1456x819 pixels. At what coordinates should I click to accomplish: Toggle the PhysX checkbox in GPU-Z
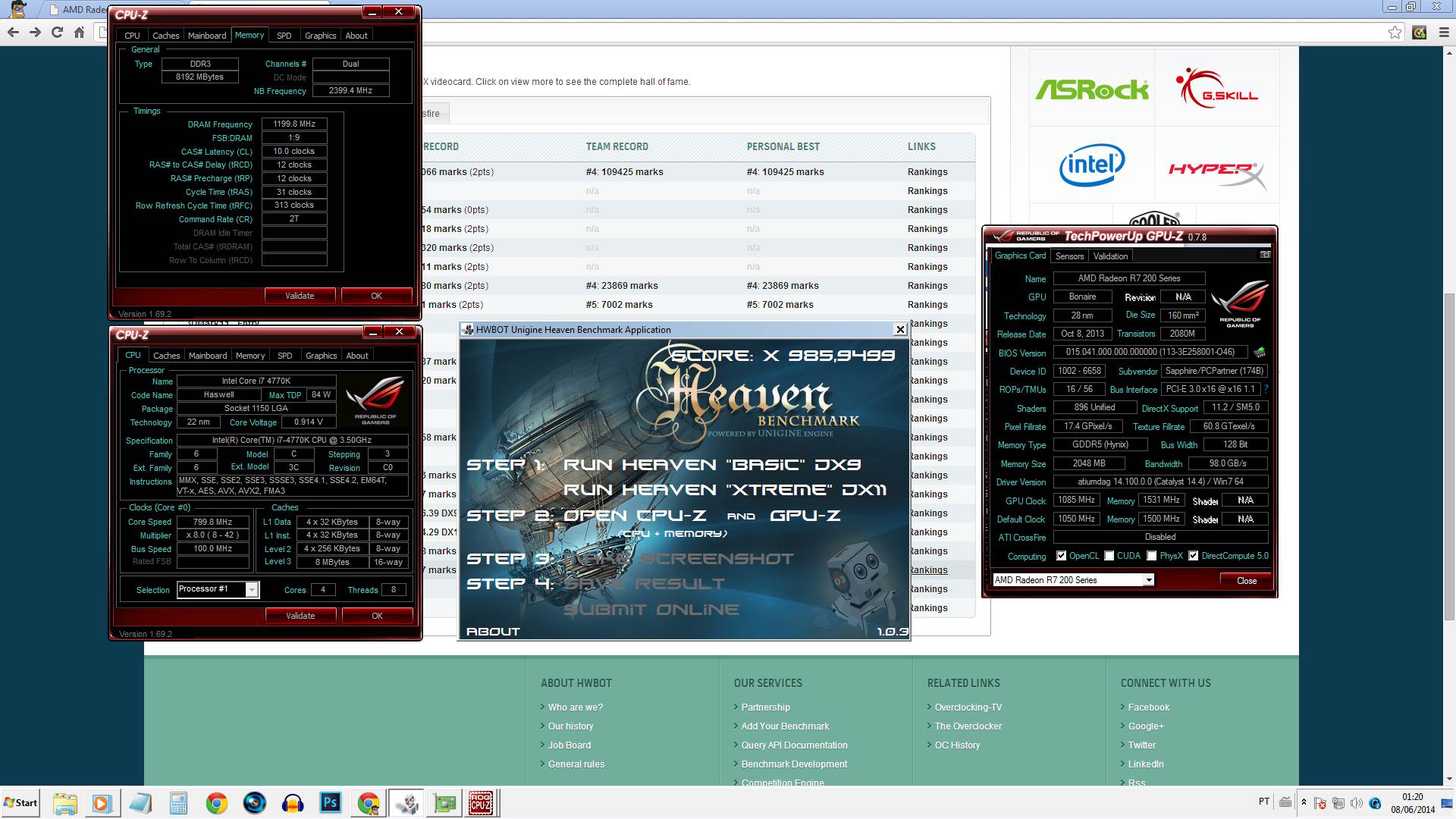(1151, 556)
